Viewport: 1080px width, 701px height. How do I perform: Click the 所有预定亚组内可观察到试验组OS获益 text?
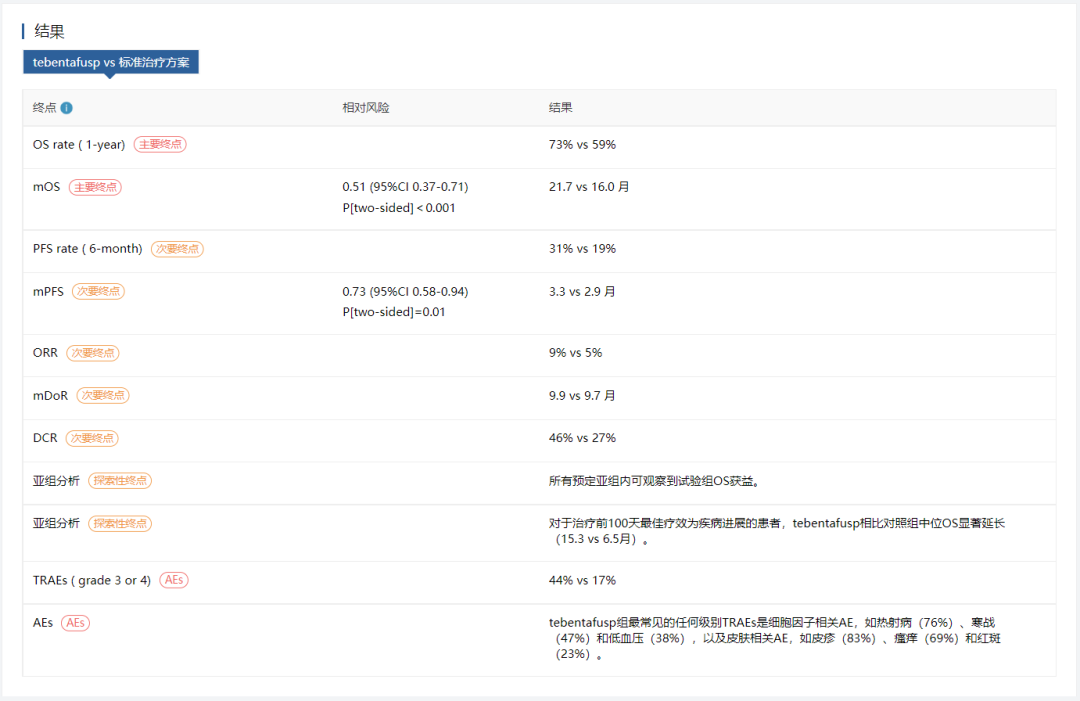click(654, 481)
